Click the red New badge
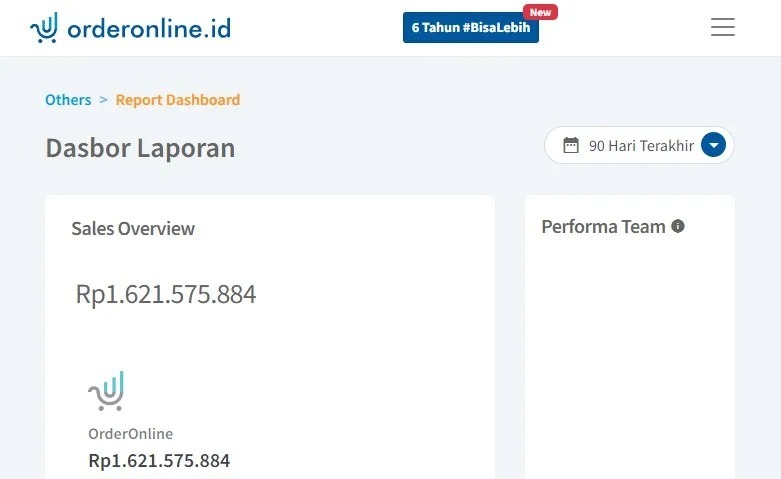Image resolution: width=781 pixels, height=479 pixels. point(540,12)
